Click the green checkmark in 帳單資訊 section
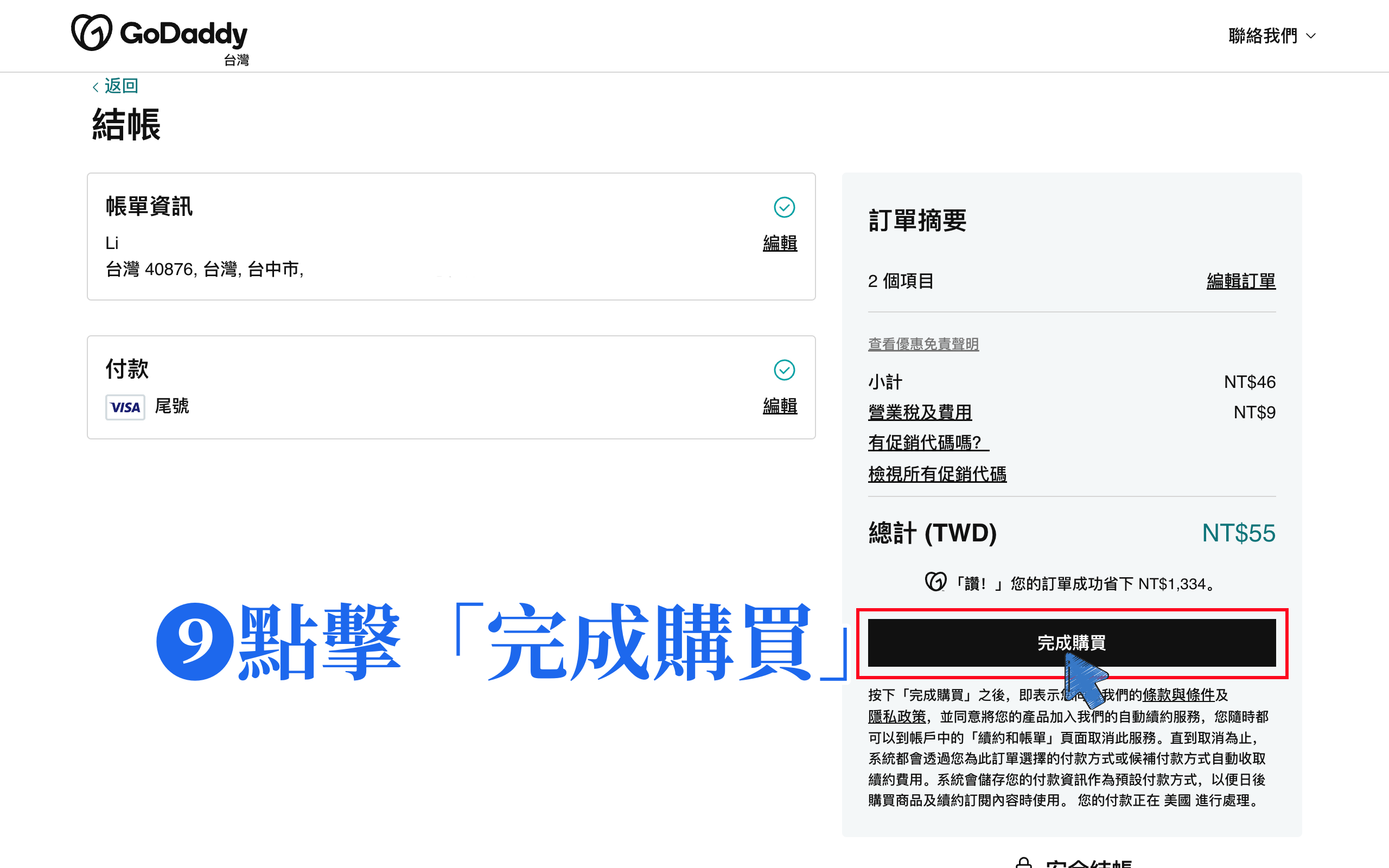Image resolution: width=1389 pixels, height=868 pixels. (784, 207)
